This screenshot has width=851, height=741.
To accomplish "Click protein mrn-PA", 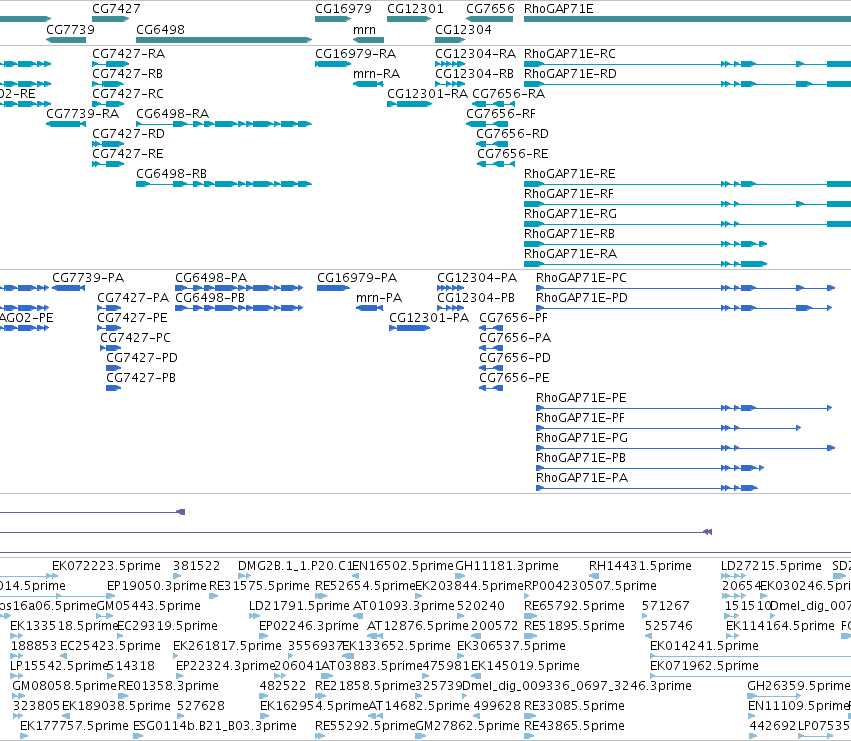I will (x=379, y=298).
